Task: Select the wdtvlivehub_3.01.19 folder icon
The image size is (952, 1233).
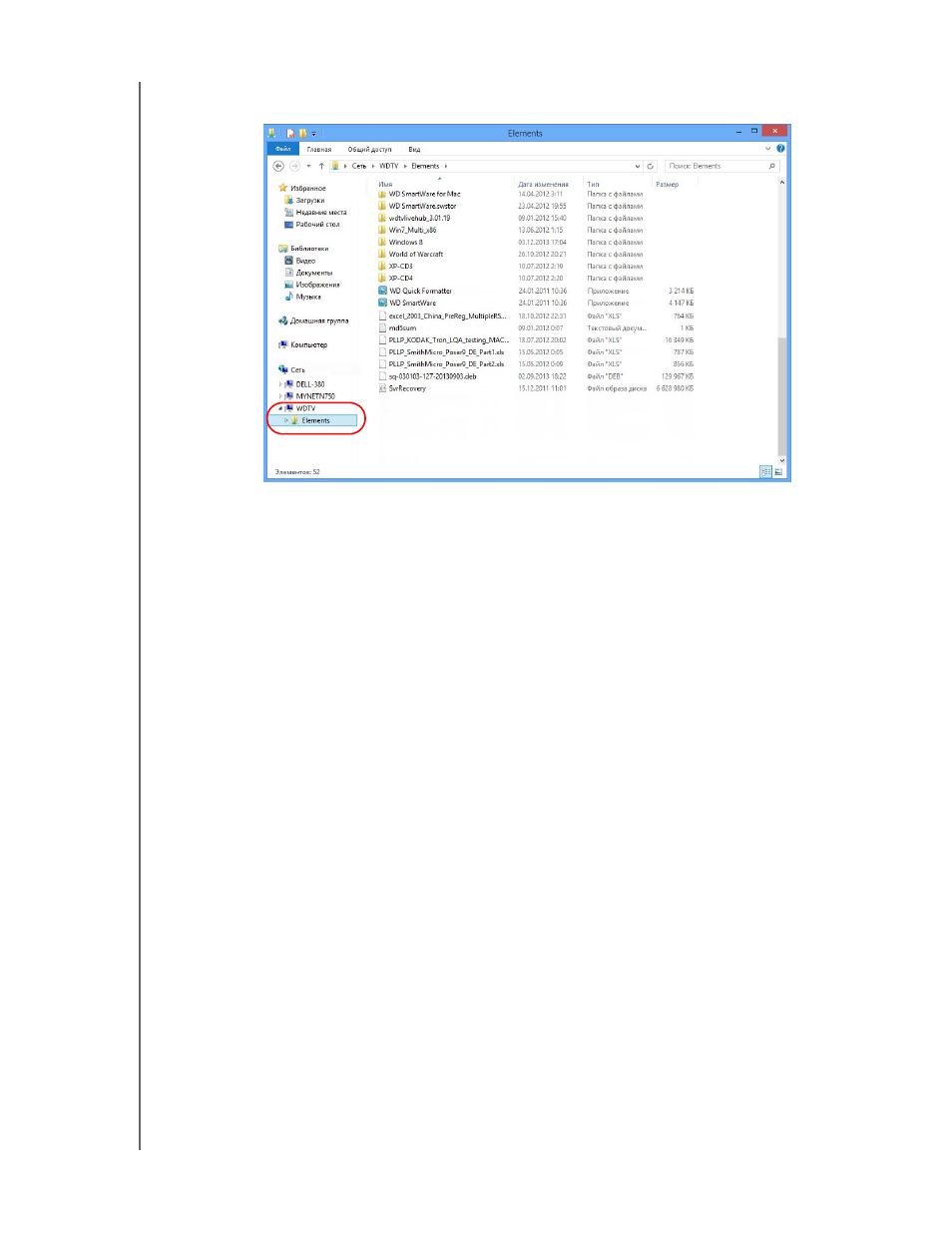Action: coord(382,218)
